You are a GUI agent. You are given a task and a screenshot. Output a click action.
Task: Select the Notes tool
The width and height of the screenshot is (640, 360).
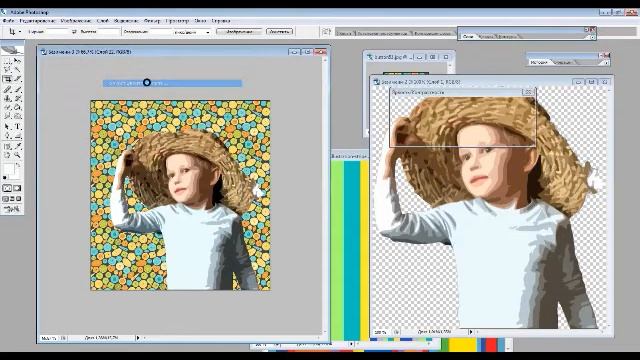point(7,146)
